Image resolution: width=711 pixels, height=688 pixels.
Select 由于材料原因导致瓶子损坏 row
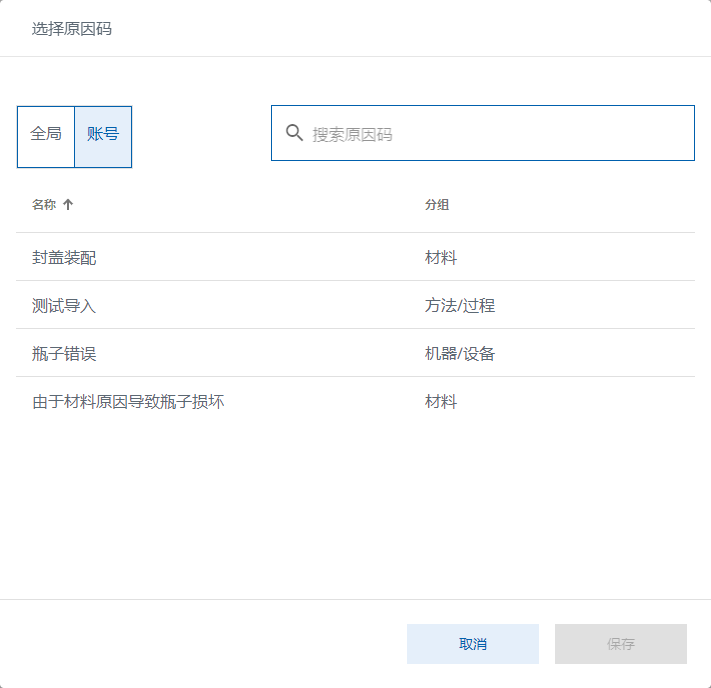(x=356, y=401)
